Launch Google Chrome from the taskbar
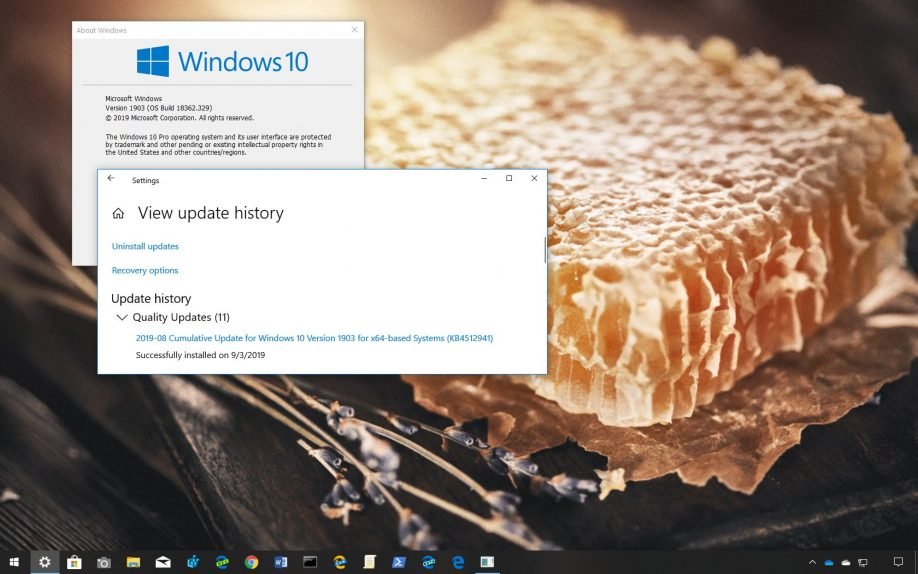This screenshot has height=574, width=918. [x=251, y=562]
